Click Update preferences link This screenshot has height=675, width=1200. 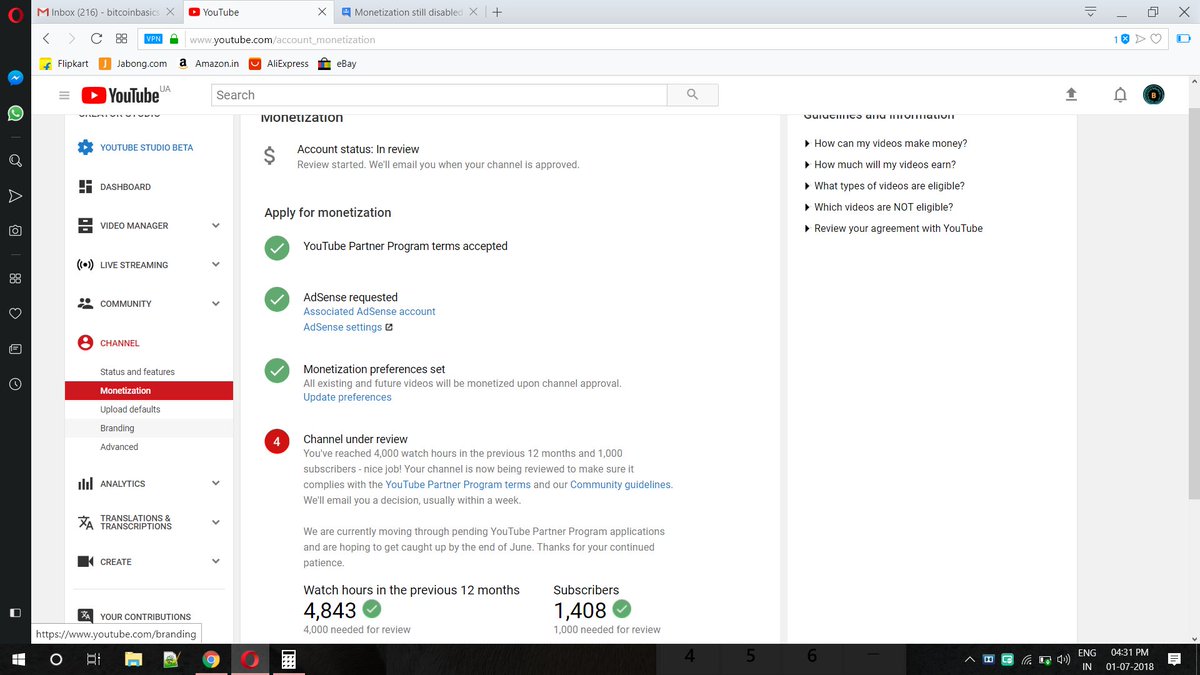347,398
